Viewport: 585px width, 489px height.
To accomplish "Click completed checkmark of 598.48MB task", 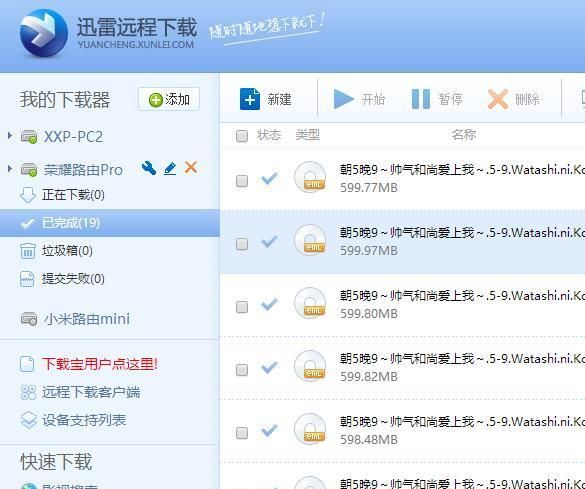I will click(x=269, y=431).
